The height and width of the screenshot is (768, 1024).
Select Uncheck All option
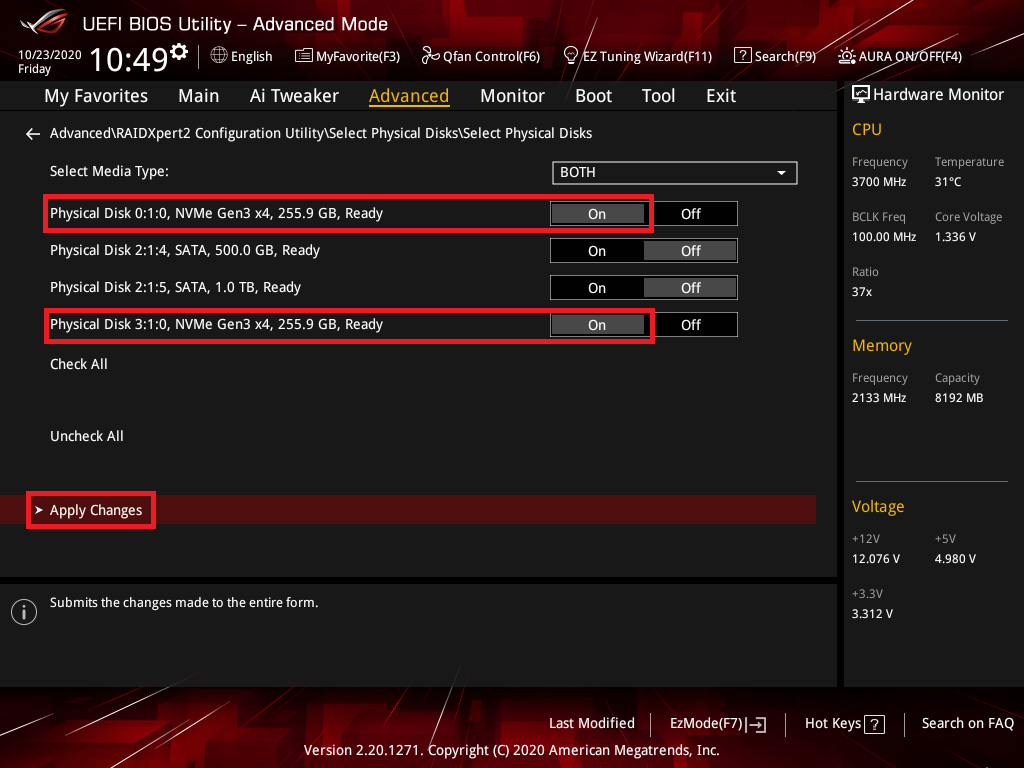[87, 436]
